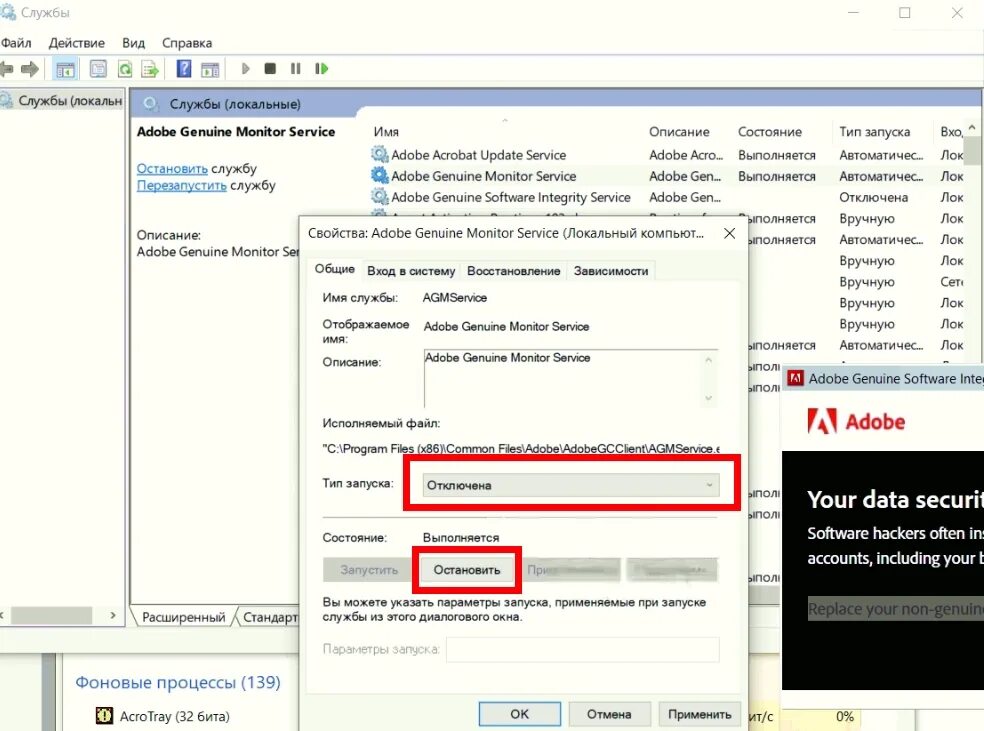Click Replace your non-genuine link in Adobe popup
984x731 pixels.
pos(896,609)
